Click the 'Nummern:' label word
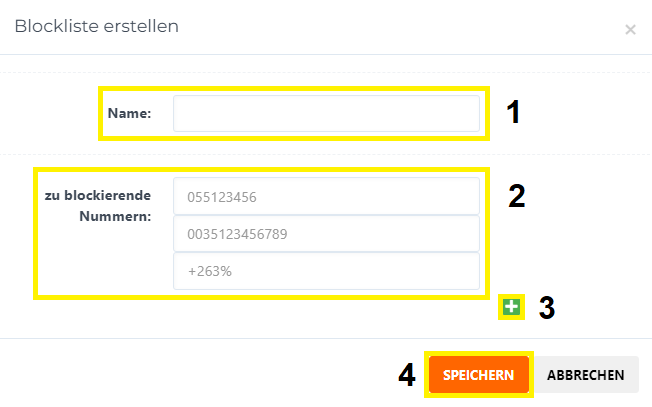 pos(115,216)
